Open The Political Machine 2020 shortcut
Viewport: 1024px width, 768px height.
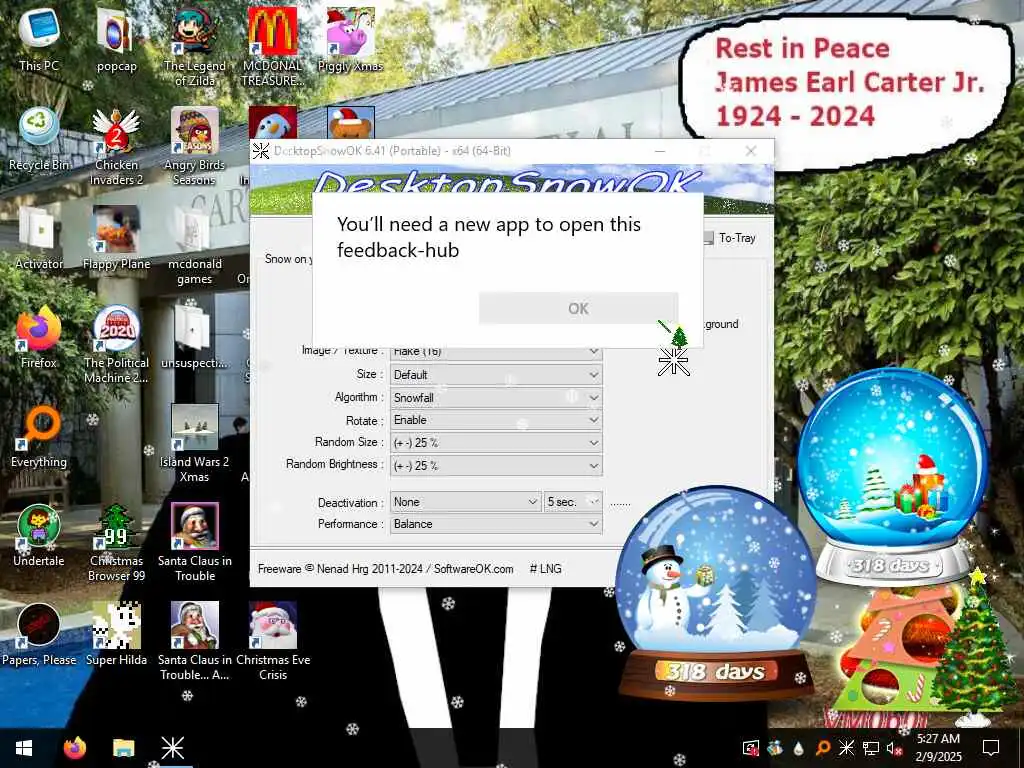(116, 344)
